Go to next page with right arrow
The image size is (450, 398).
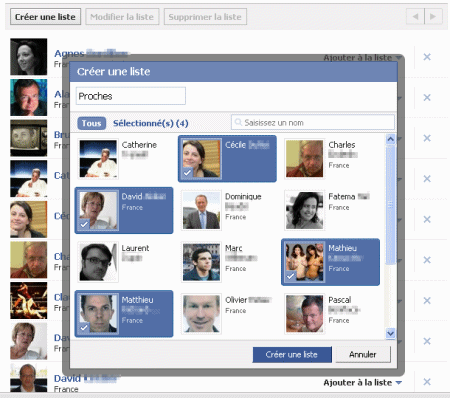click(x=433, y=16)
